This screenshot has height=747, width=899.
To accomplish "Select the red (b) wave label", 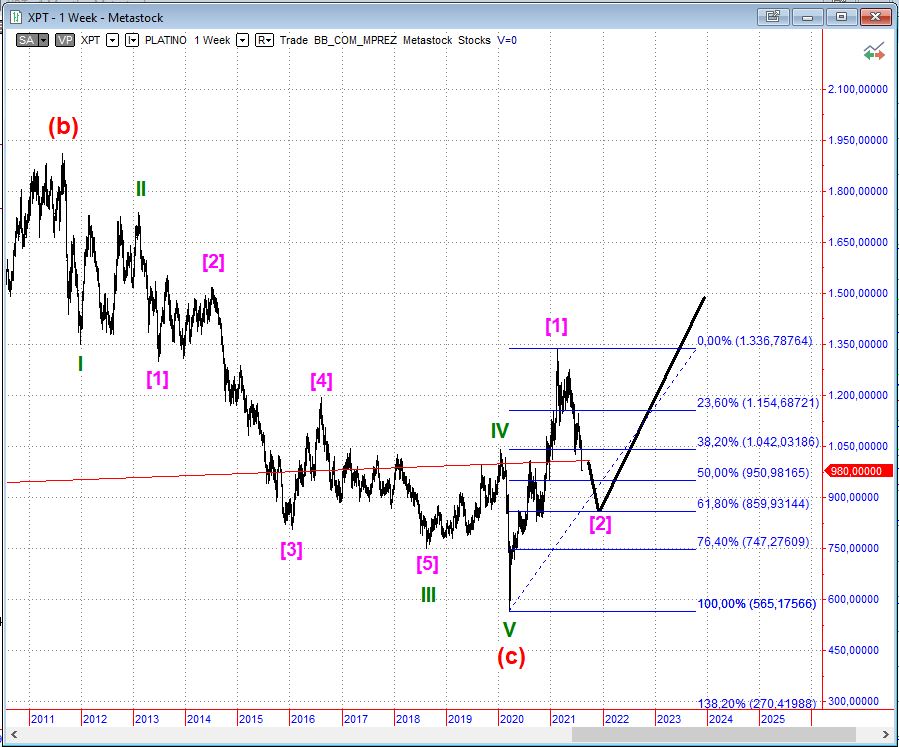I will pos(63,126).
